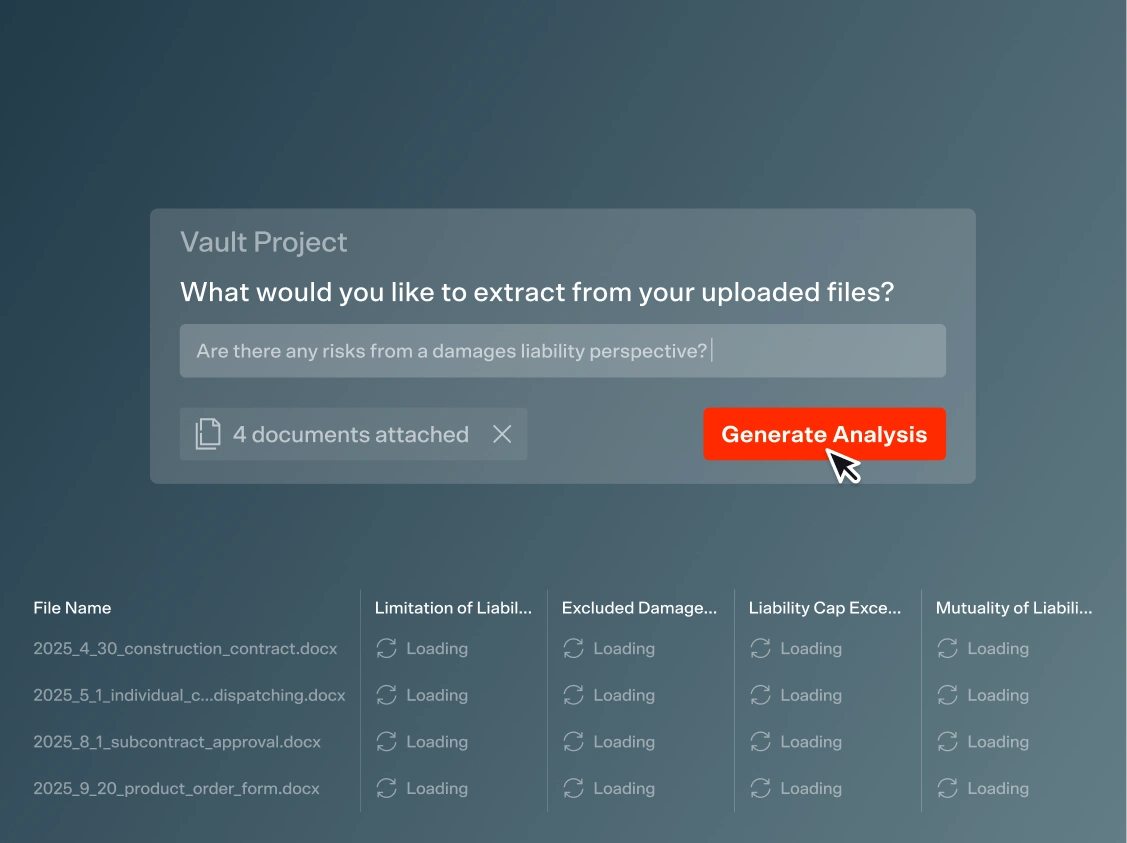Click loading spinner for subcontract_approval Liability Cap
1127x843 pixels.
pyautogui.click(x=760, y=742)
